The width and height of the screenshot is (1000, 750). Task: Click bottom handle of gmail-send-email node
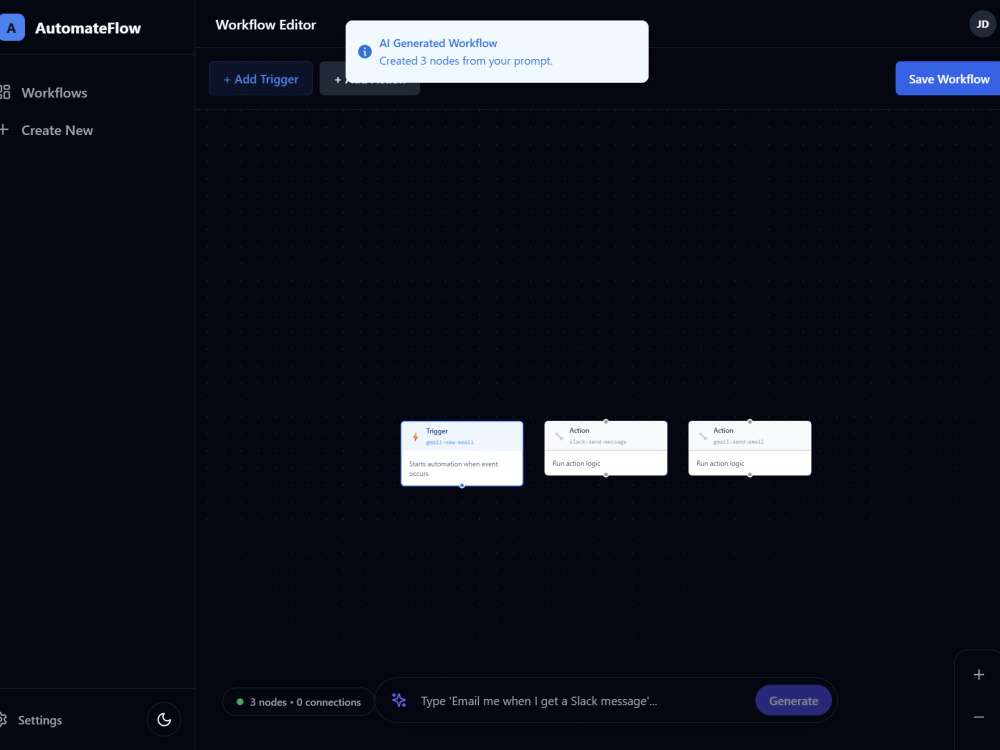click(750, 475)
